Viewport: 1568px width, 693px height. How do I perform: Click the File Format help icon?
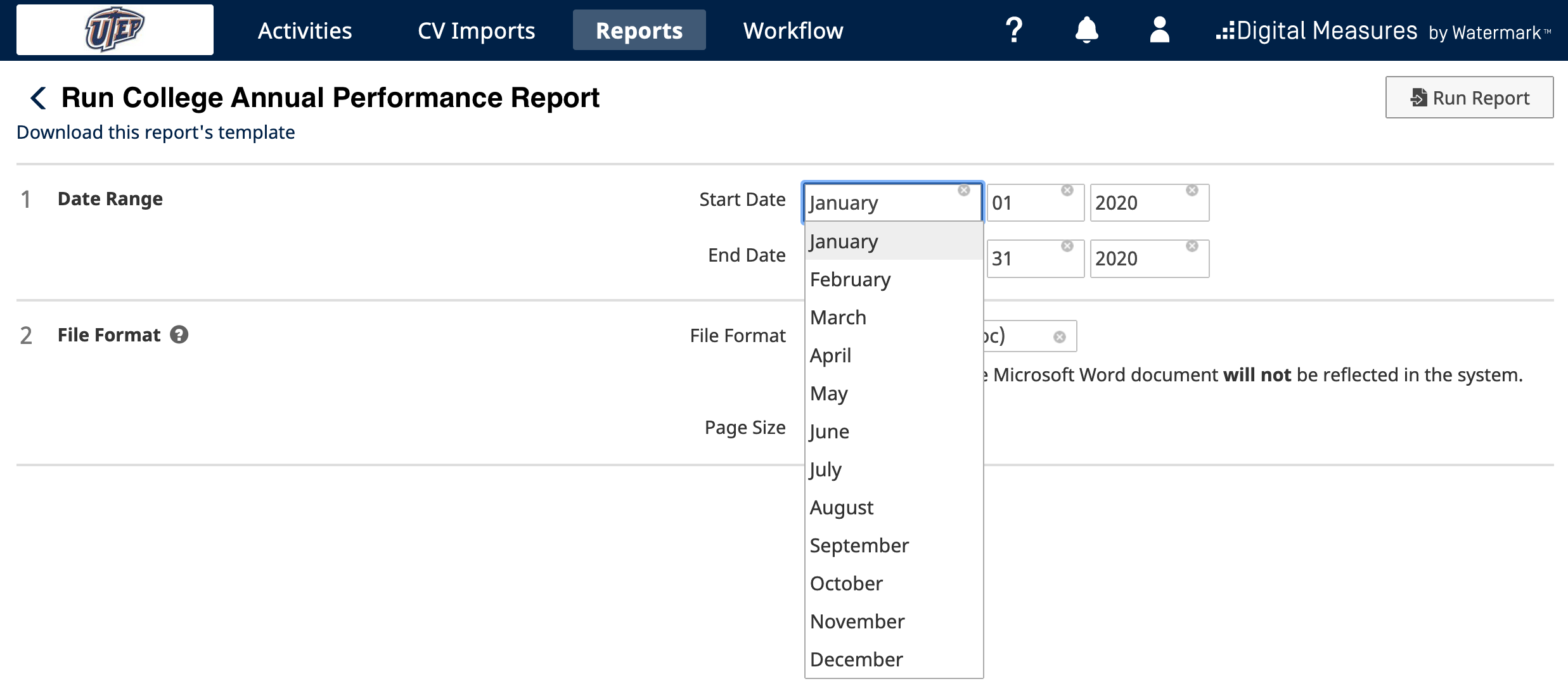[x=178, y=335]
